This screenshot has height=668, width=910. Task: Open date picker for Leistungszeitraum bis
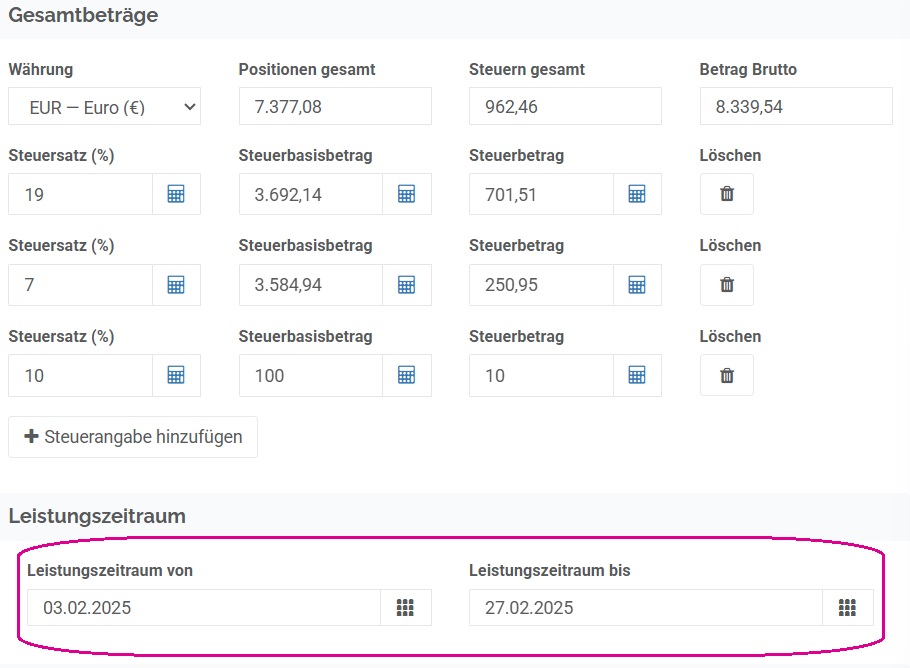pyautogui.click(x=847, y=608)
